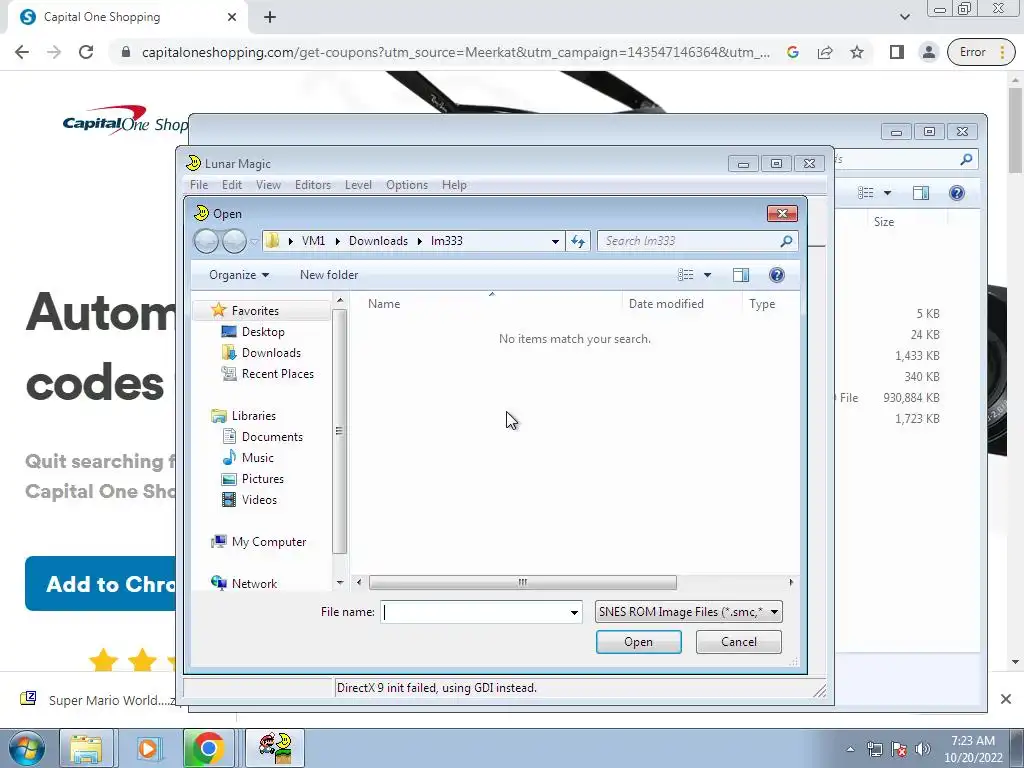Toggle preview pane in background Explorer window
Screen dimensions: 1024x768
point(921,193)
